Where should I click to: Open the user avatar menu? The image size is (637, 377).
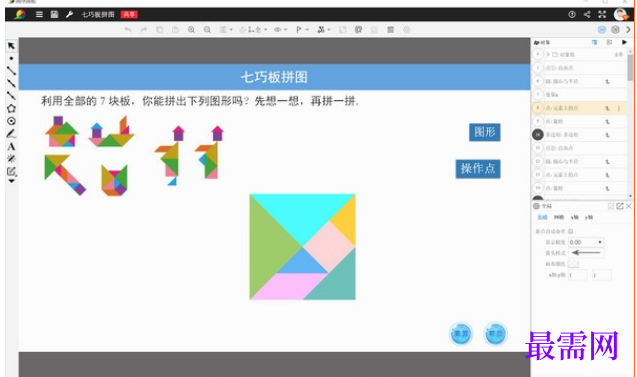pyautogui.click(x=621, y=14)
